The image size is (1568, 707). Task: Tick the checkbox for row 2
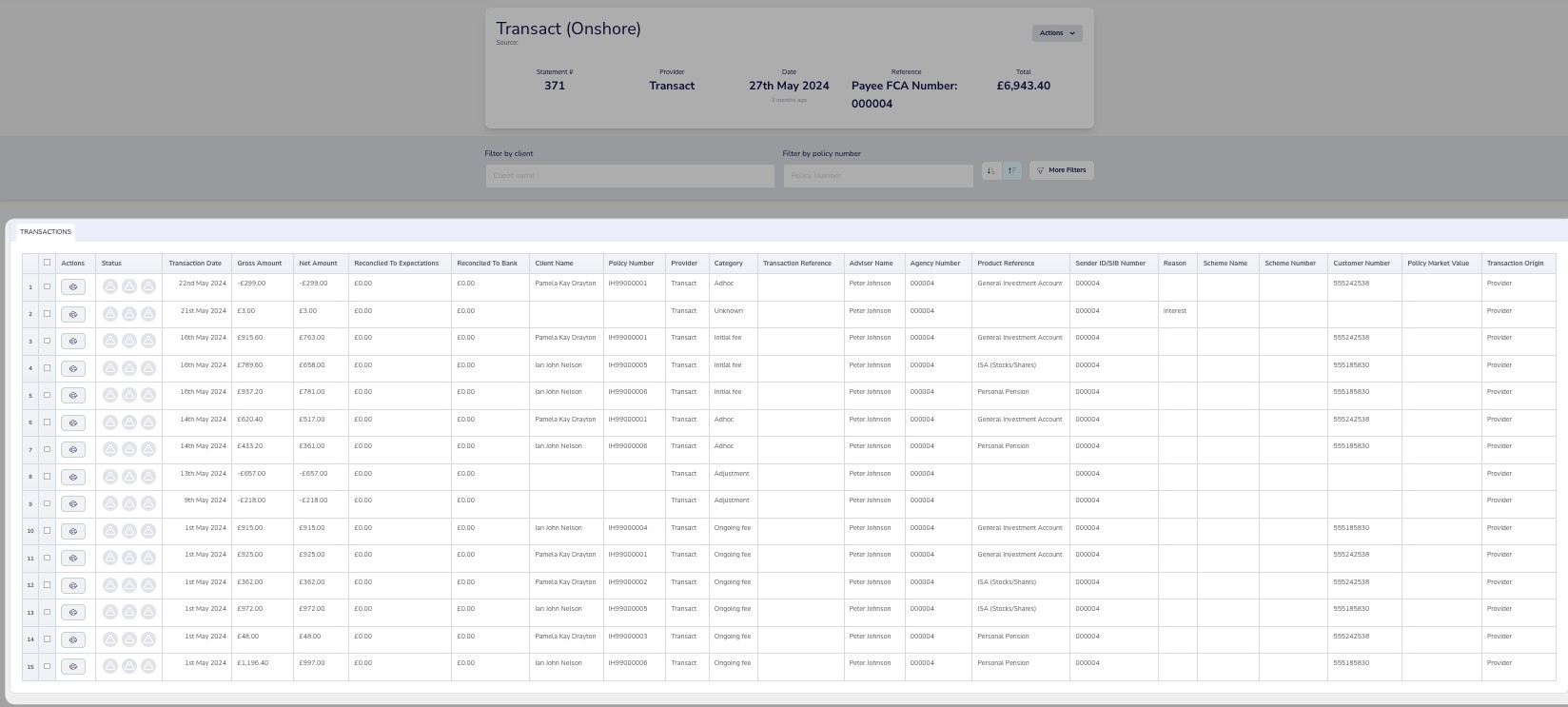(x=47, y=313)
